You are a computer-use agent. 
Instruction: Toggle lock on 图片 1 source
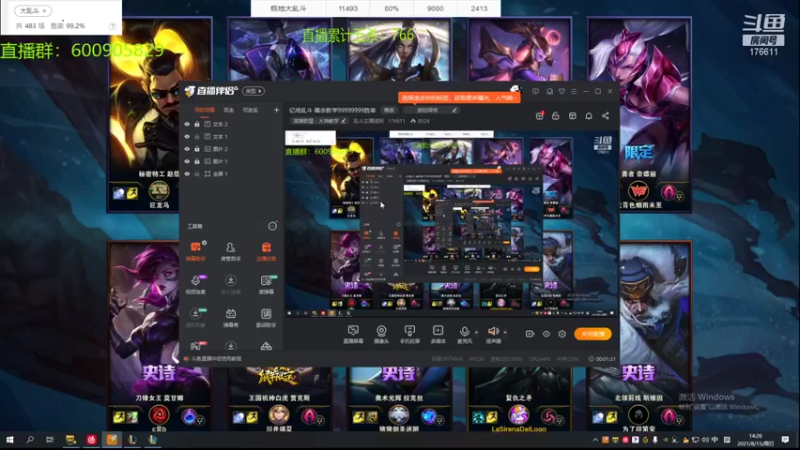(x=197, y=161)
